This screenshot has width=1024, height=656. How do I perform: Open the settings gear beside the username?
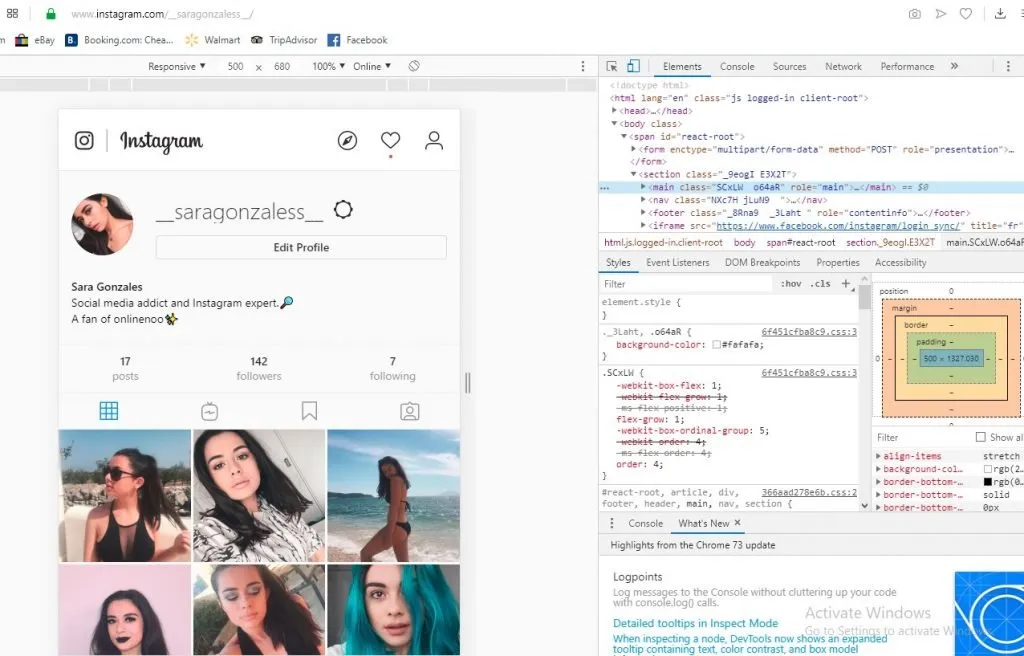(343, 210)
